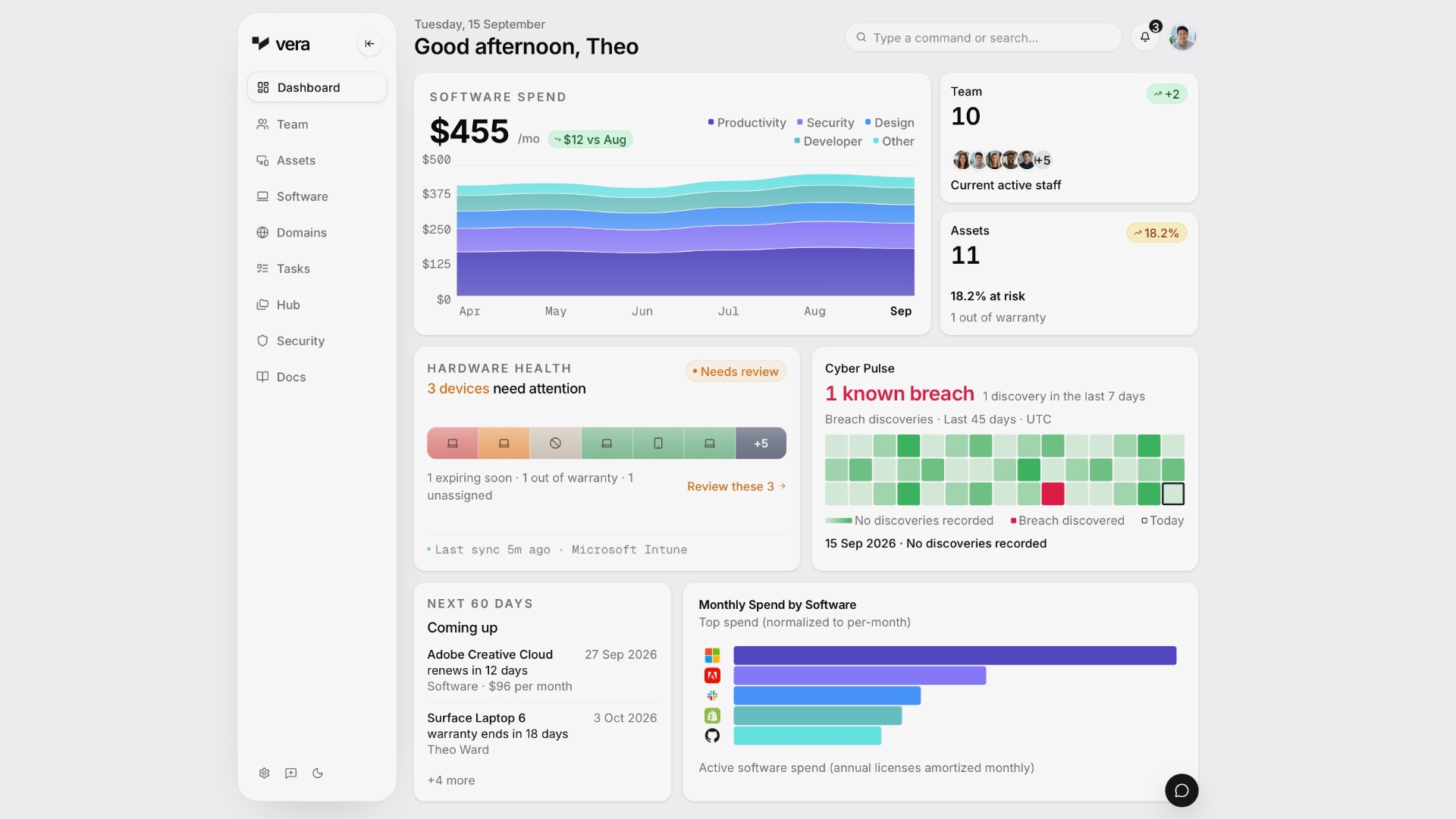Expand the +4 more upcoming items
This screenshot has height=819, width=1456.
click(x=451, y=780)
